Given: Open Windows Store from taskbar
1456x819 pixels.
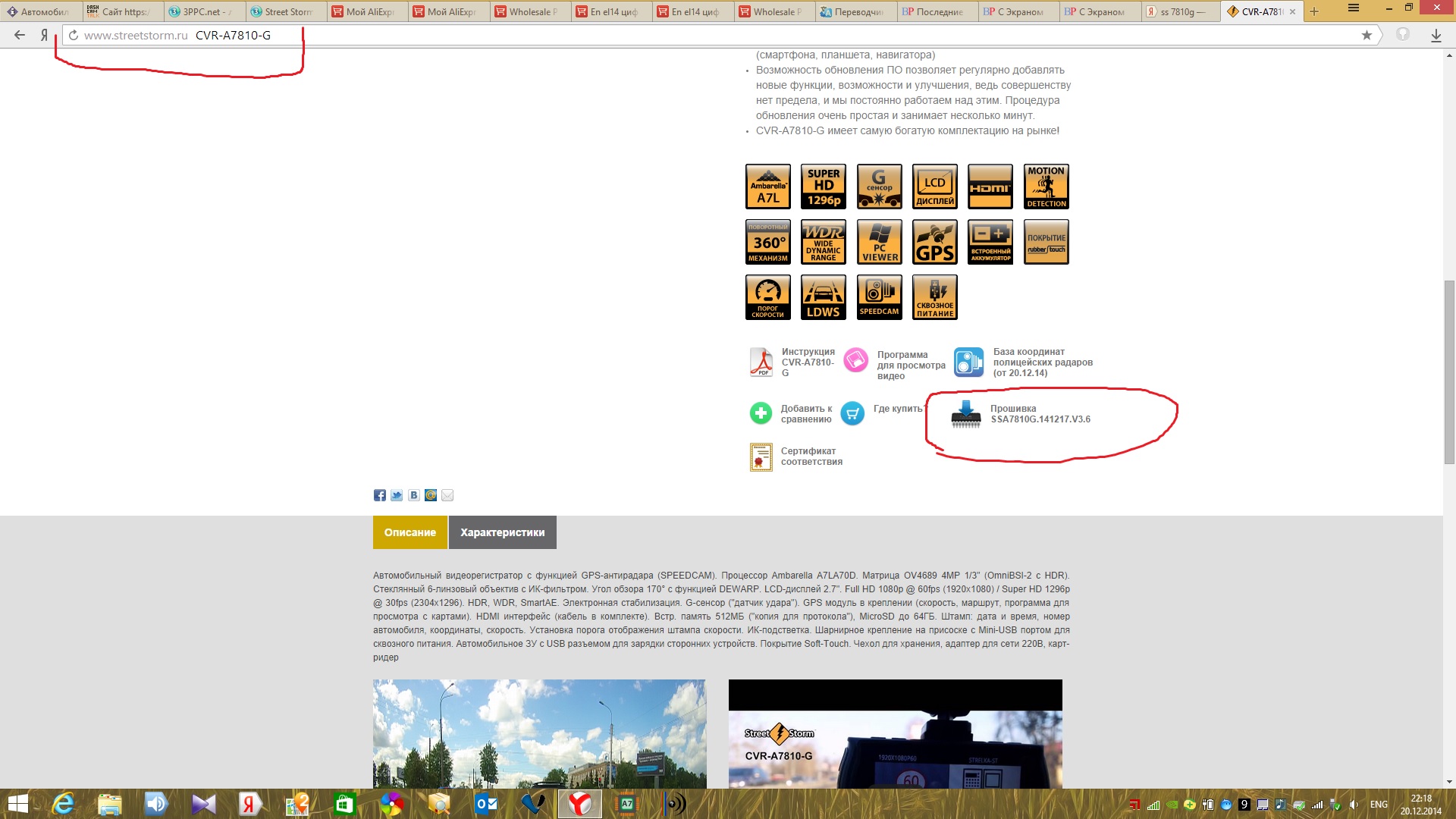Looking at the screenshot, I should pos(344,804).
